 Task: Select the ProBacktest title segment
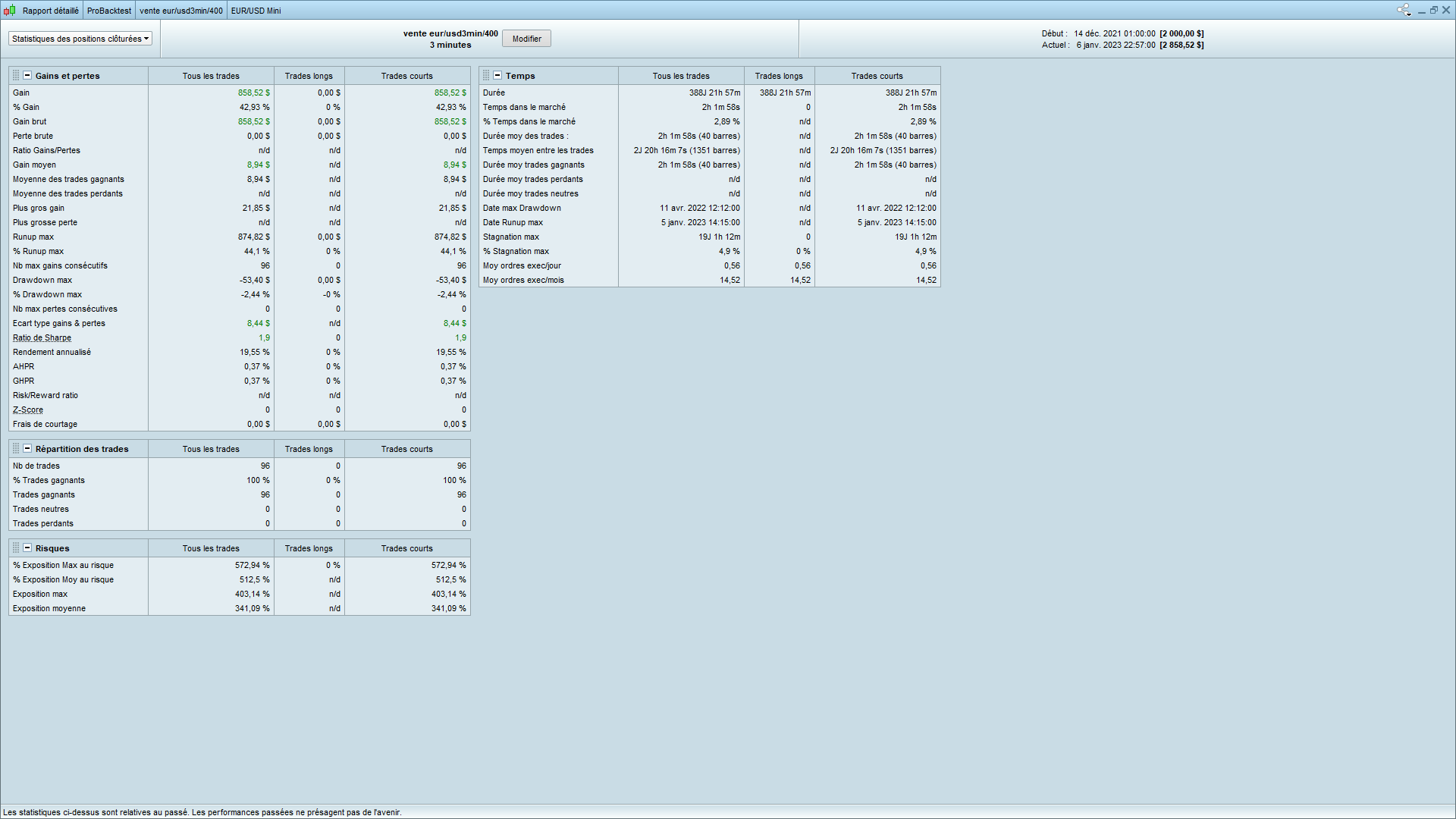point(109,11)
